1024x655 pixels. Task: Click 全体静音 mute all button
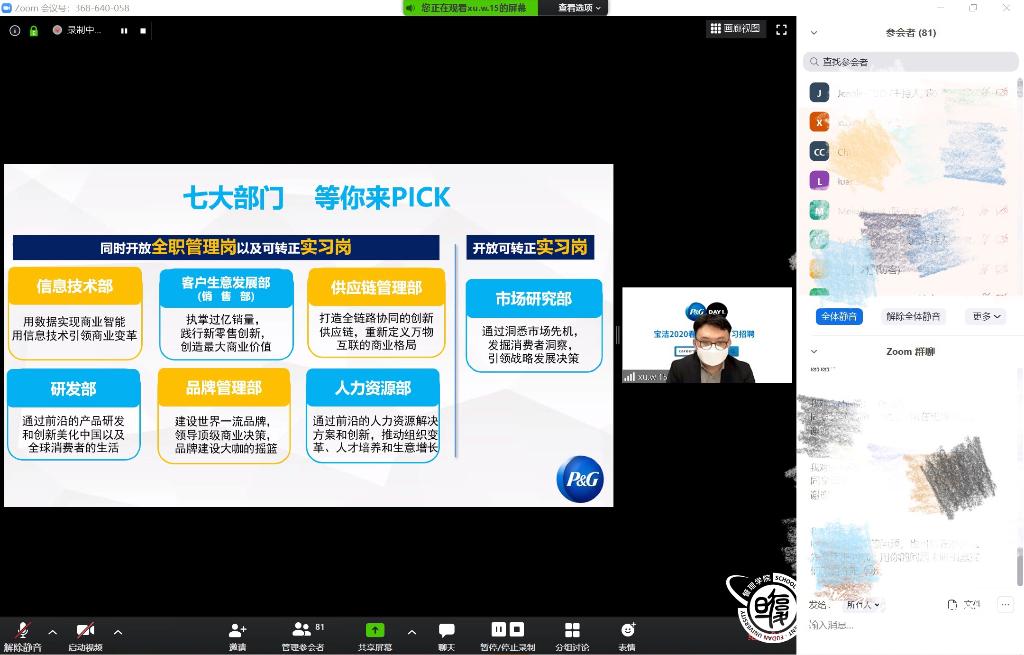click(x=839, y=317)
